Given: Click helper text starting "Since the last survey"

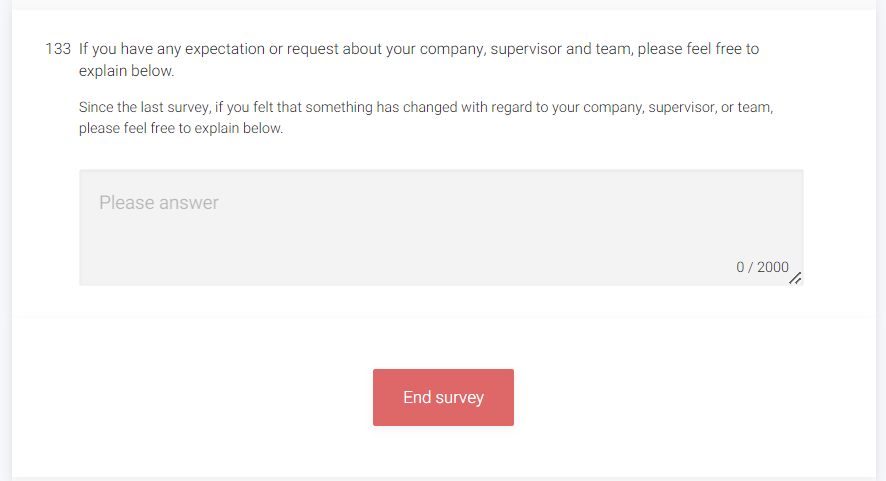Looking at the screenshot, I should pos(425,107).
